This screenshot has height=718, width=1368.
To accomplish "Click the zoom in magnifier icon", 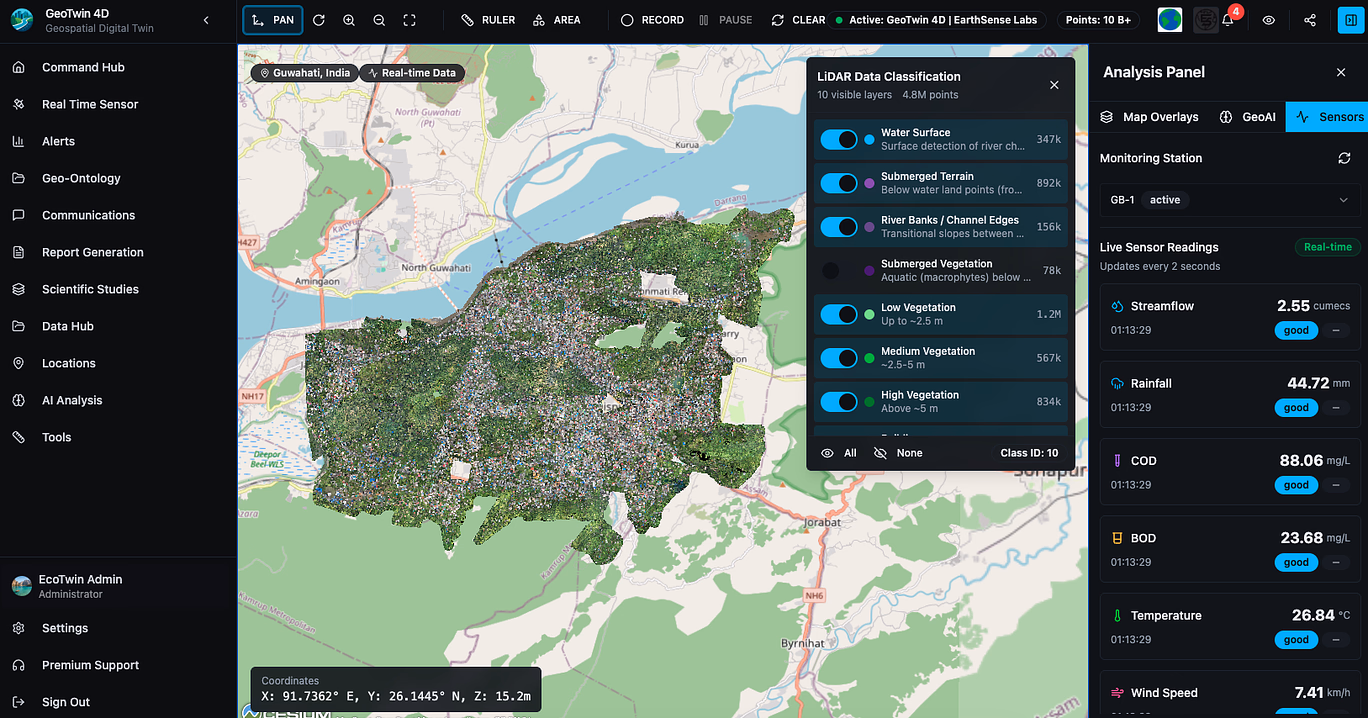I will click(349, 20).
